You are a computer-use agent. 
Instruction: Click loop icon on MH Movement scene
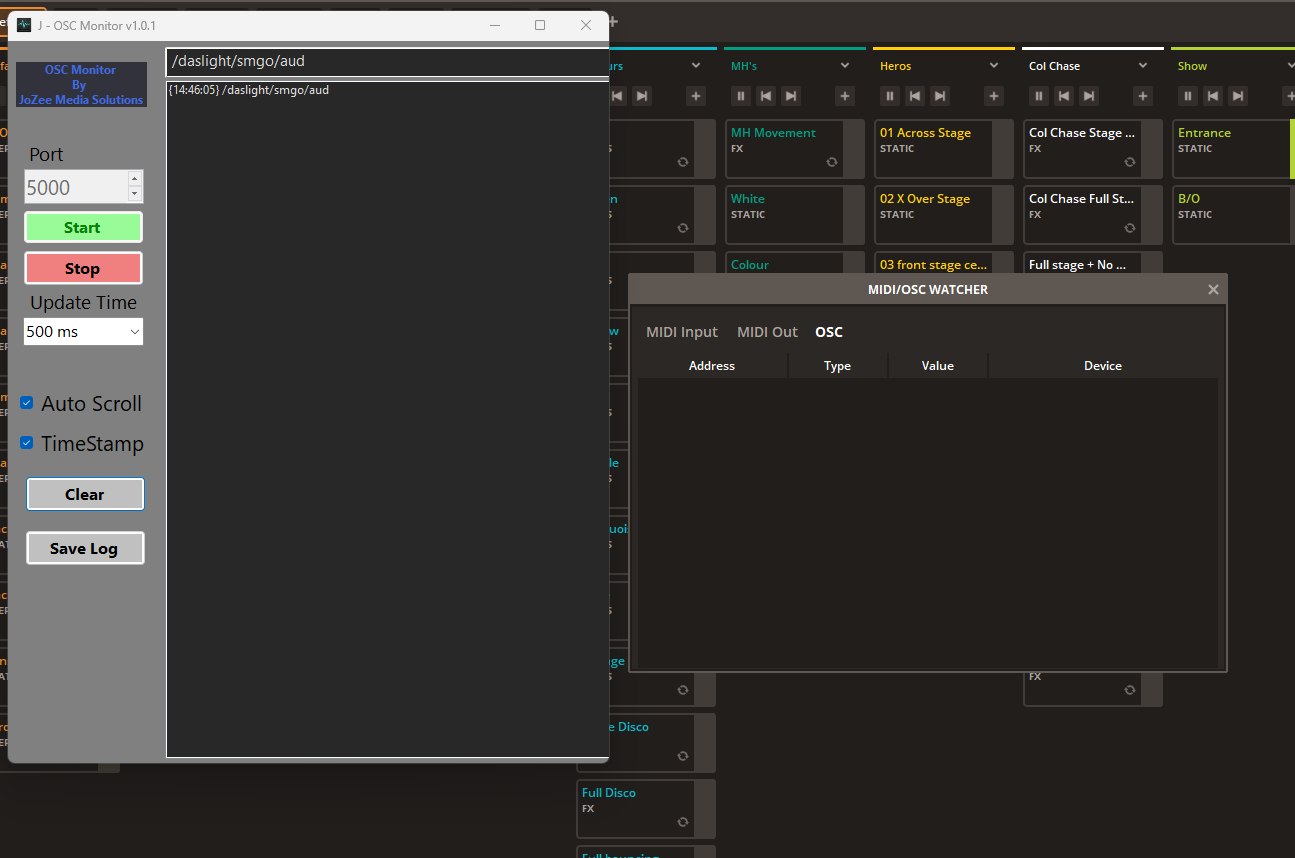(832, 162)
